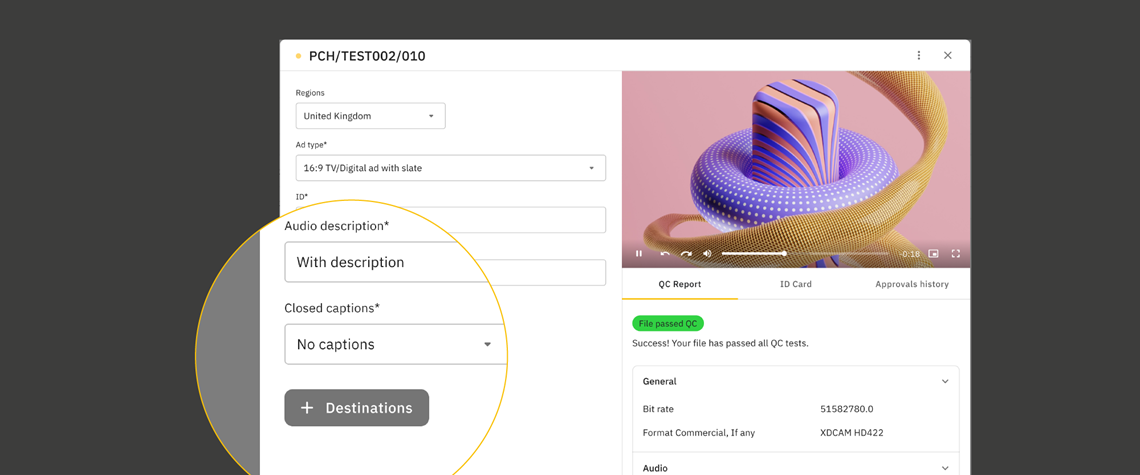Click the bit rate value 51582780.0

(x=846, y=409)
